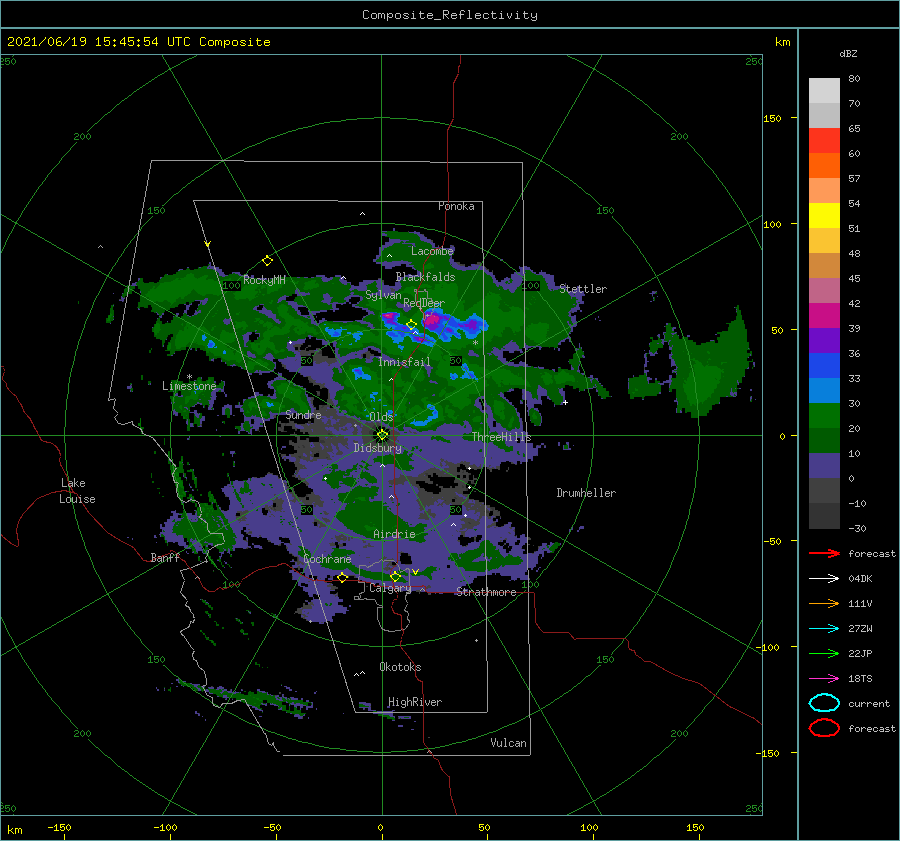Click the Cochrane city label
This screenshot has height=841, width=900.
(x=327, y=559)
